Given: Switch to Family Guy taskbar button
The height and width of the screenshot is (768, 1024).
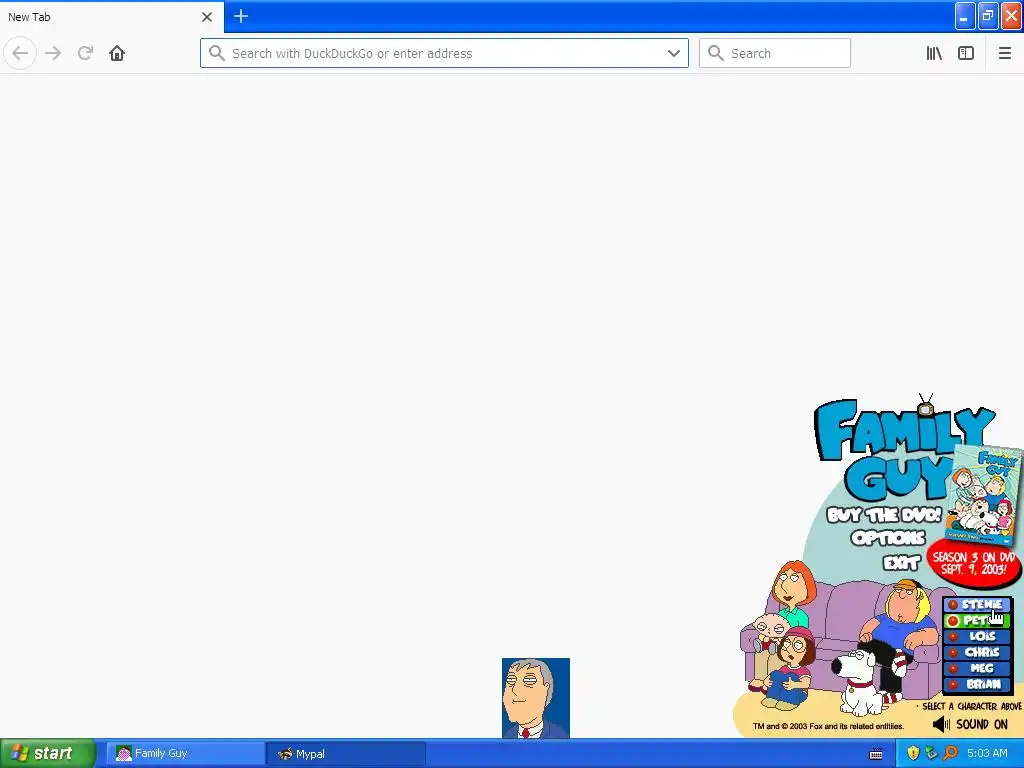Looking at the screenshot, I should pyautogui.click(x=185, y=754).
